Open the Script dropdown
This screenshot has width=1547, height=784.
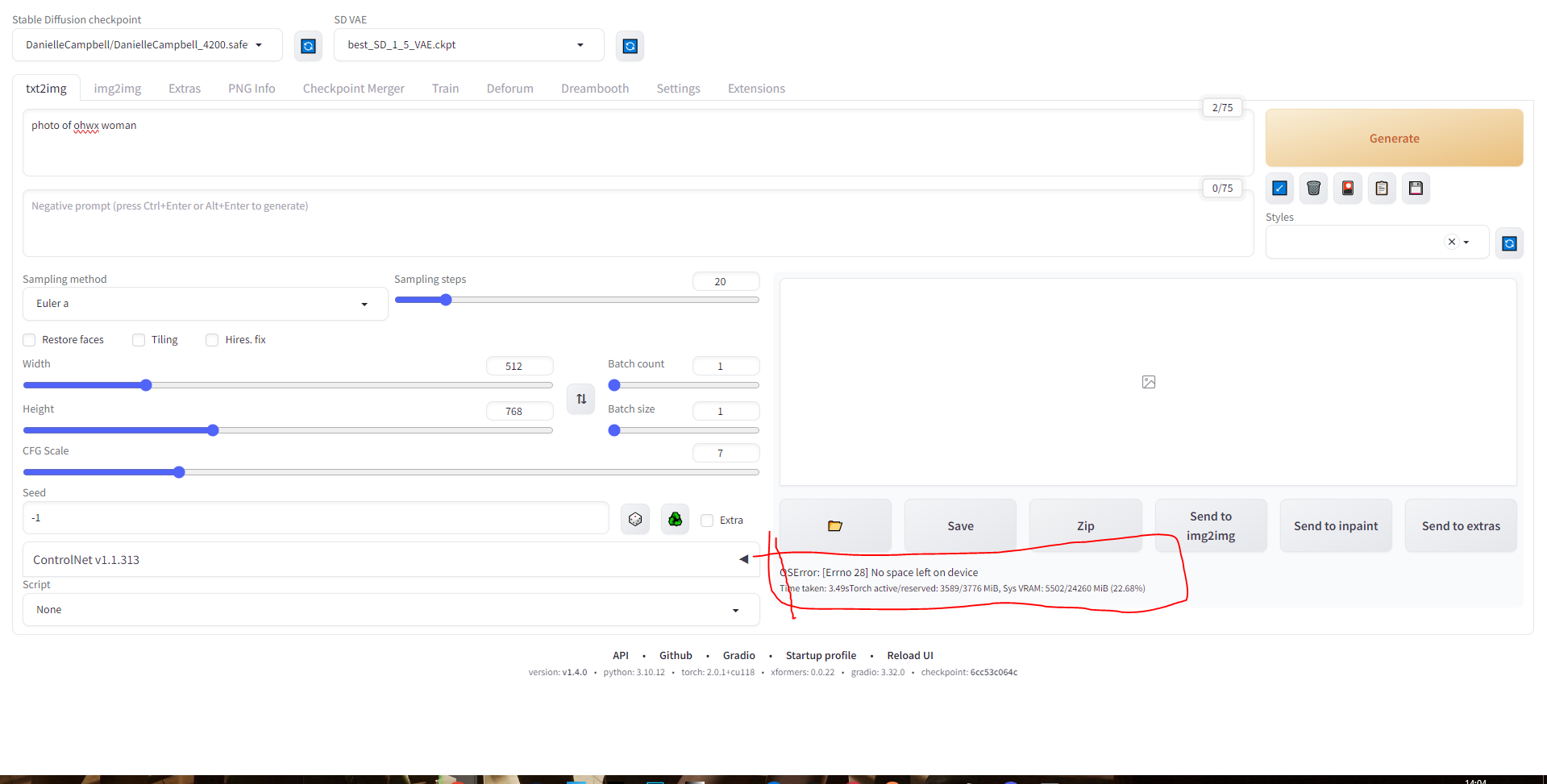(x=391, y=610)
